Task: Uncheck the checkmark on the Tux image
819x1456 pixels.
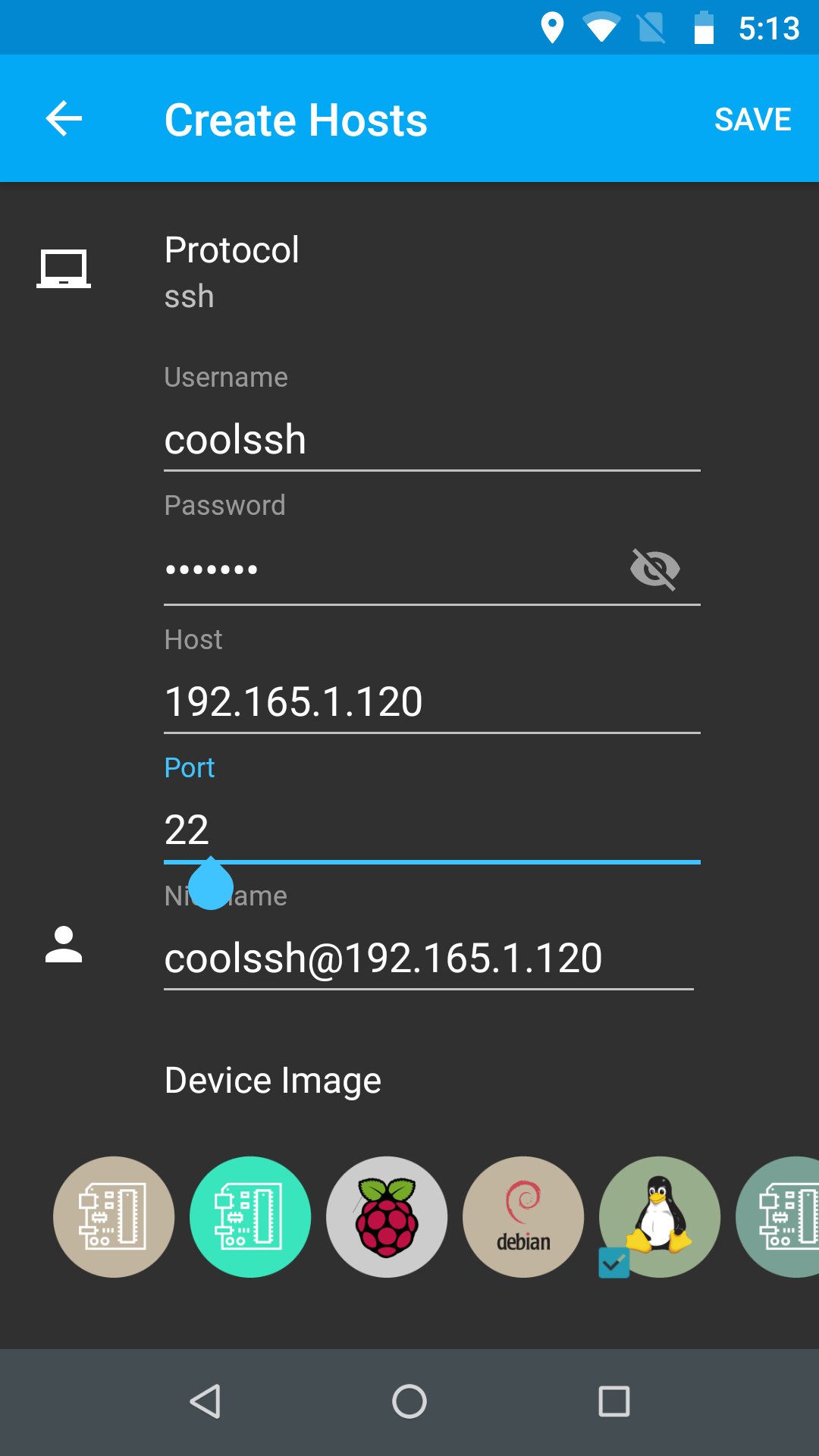Action: [x=613, y=1263]
